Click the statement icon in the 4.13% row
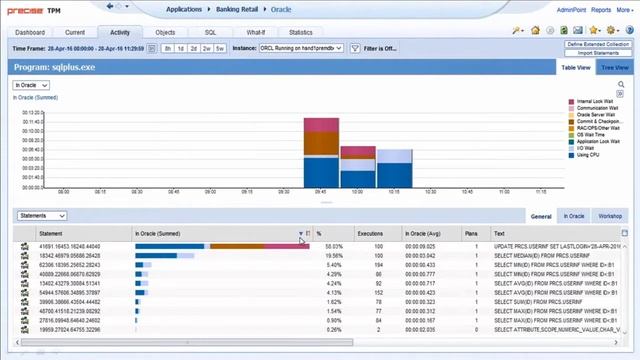This screenshot has height=360, width=640. (25, 293)
